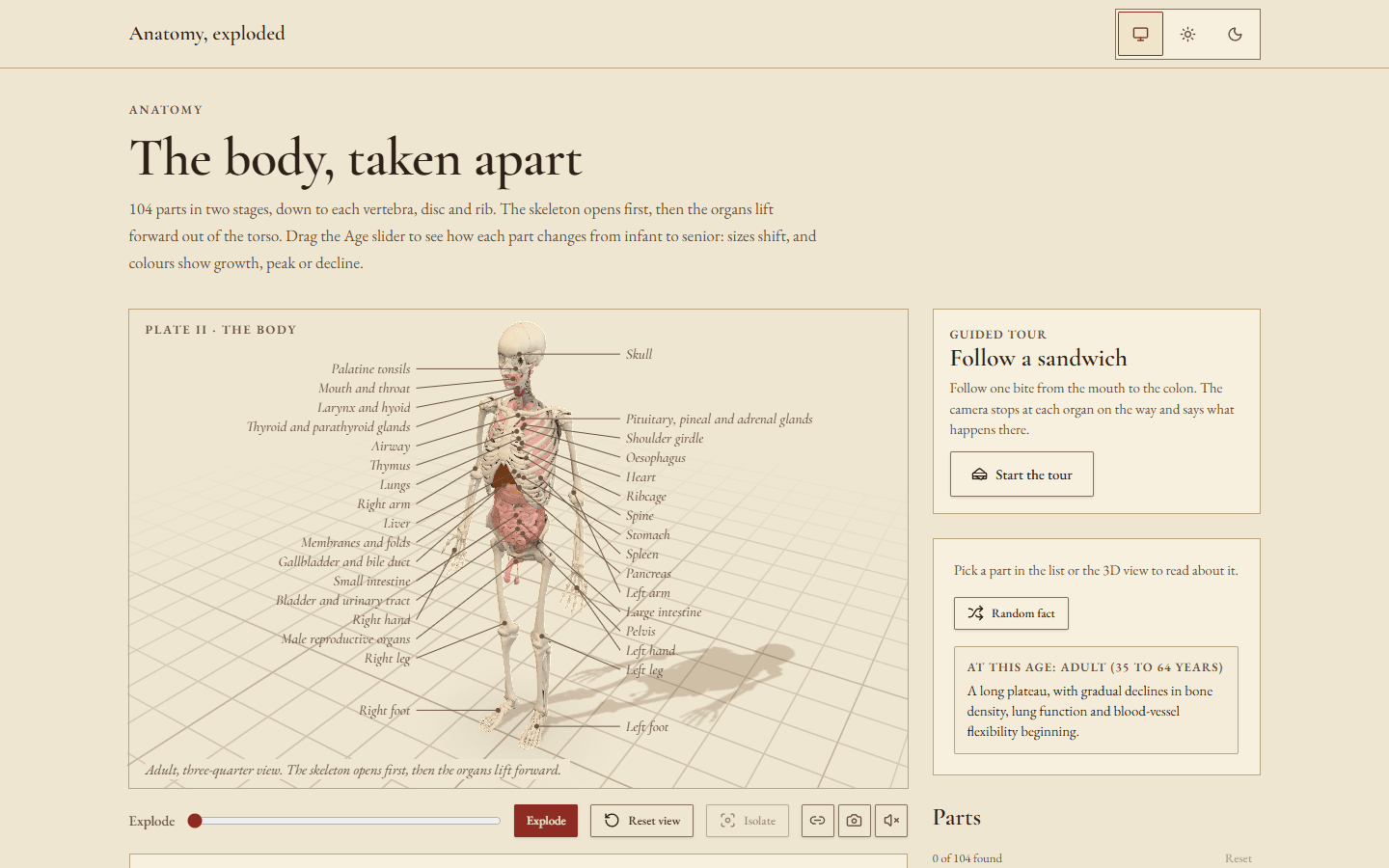The height and width of the screenshot is (868, 1389).
Task: Choose the Larynx and hyoid label
Action: pyautogui.click(x=365, y=408)
